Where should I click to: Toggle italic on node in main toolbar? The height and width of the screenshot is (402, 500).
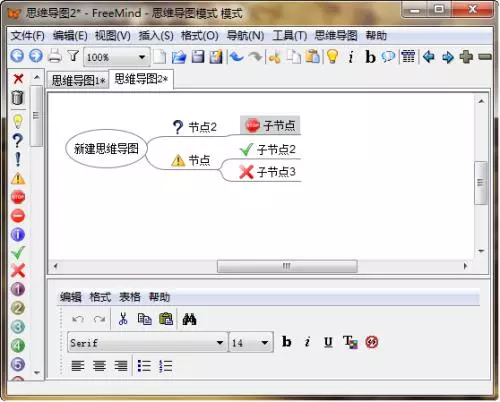(351, 57)
